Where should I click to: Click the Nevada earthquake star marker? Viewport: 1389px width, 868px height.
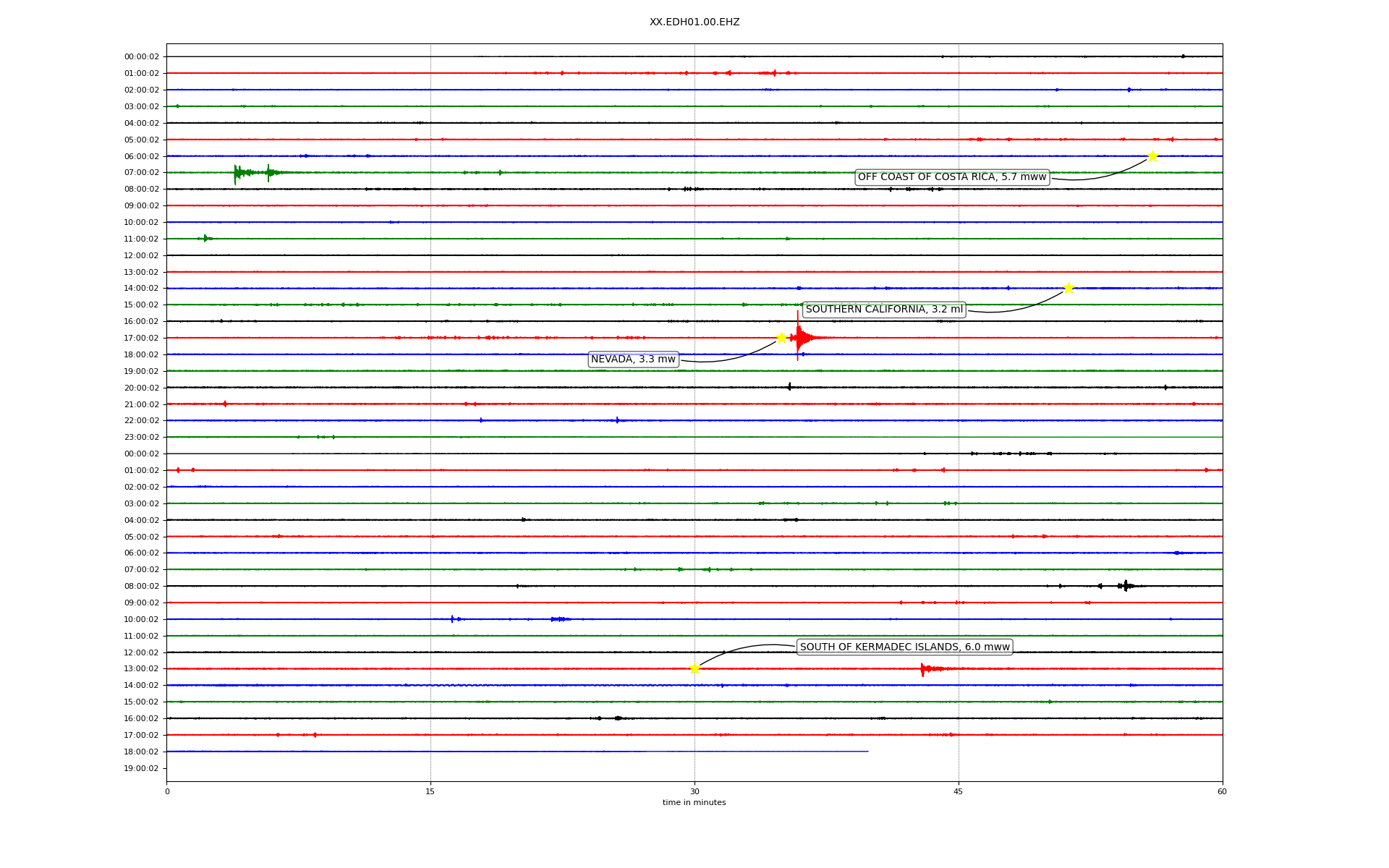click(x=781, y=338)
